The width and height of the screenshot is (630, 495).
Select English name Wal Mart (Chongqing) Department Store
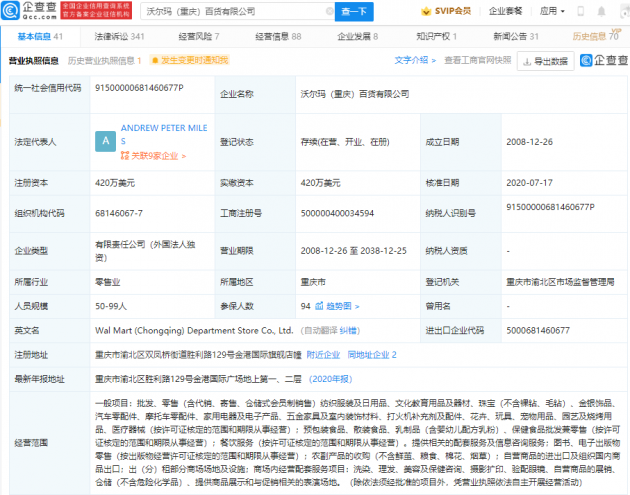click(x=194, y=331)
